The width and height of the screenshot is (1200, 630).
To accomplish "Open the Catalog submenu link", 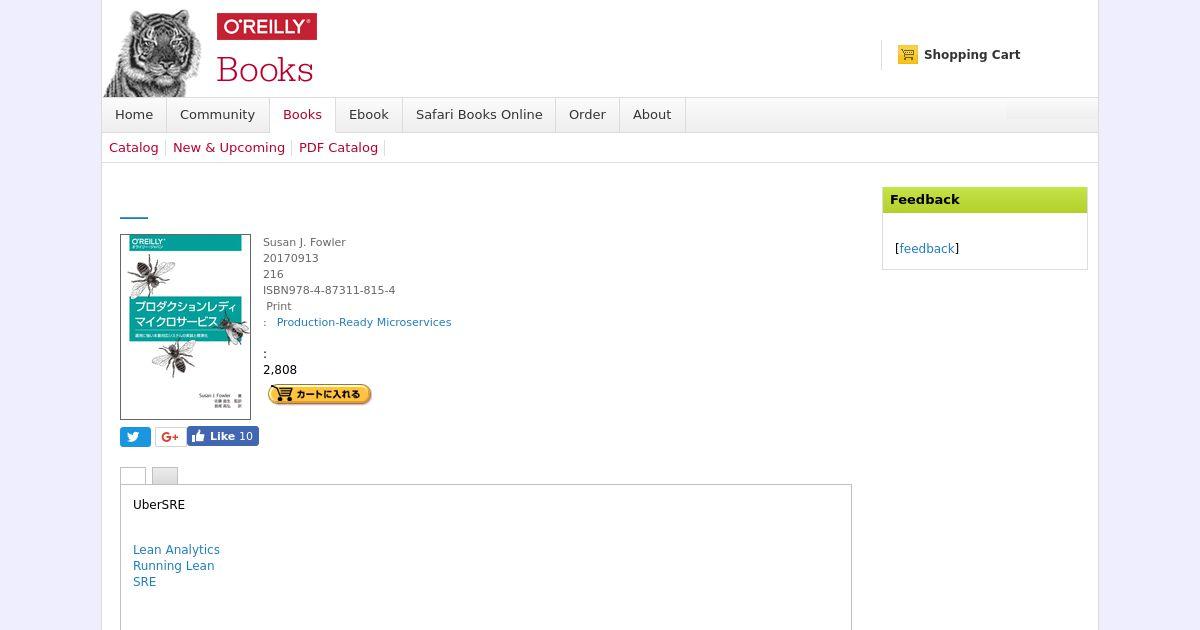I will (134, 148).
